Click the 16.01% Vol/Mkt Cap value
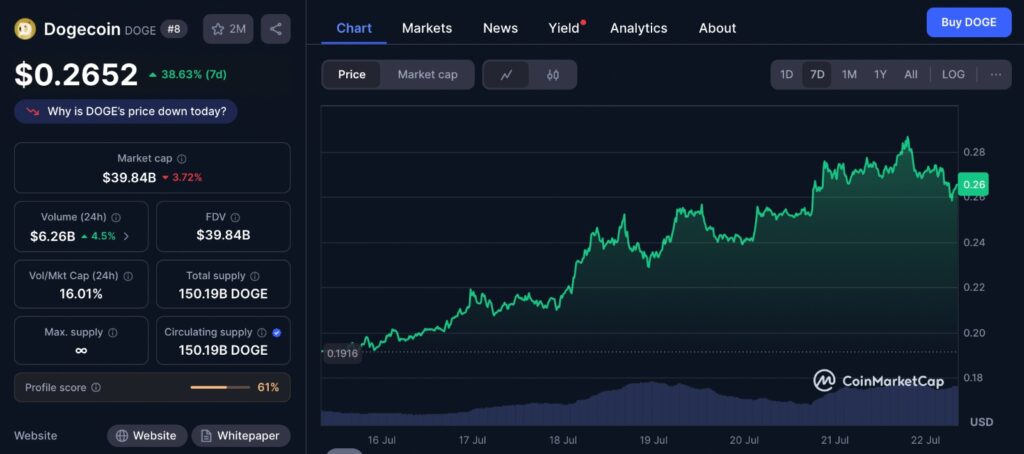 (81, 294)
